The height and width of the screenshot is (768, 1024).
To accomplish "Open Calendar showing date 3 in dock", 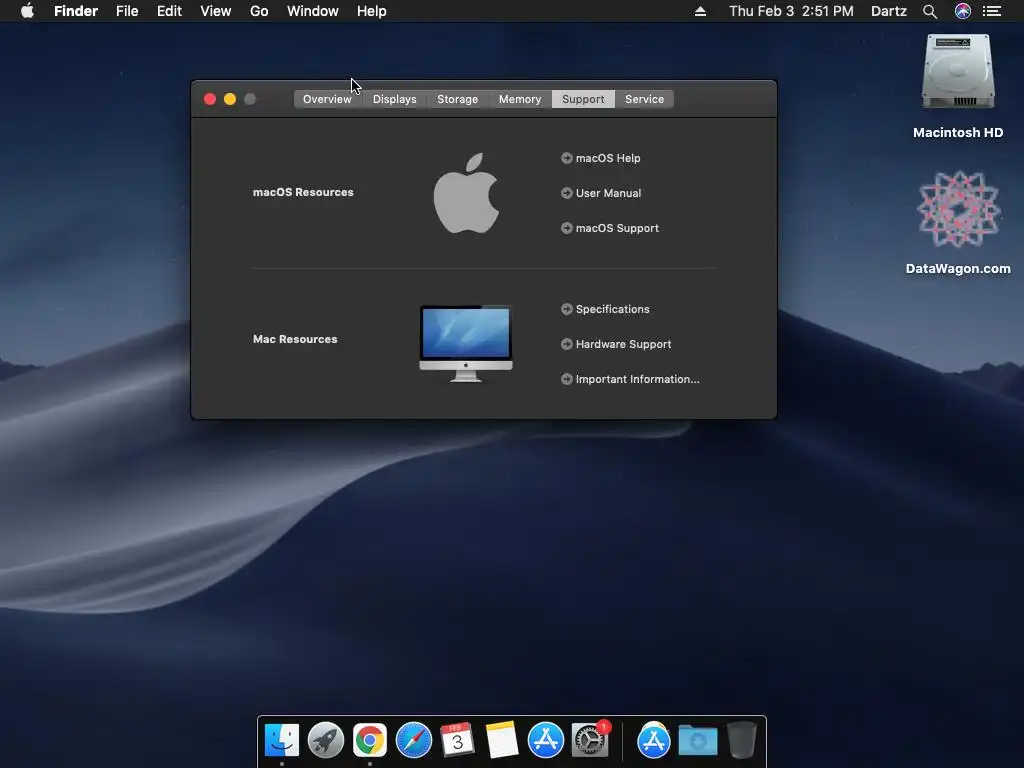I will (457, 741).
